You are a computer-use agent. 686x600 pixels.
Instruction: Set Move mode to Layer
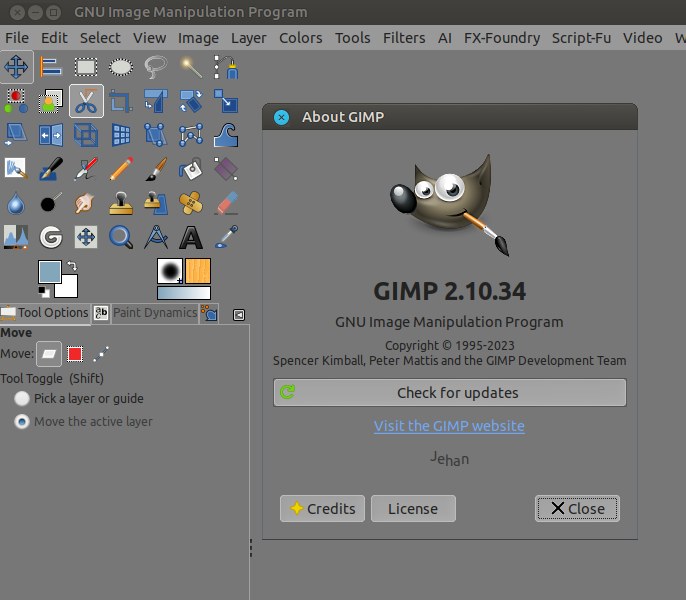49,354
